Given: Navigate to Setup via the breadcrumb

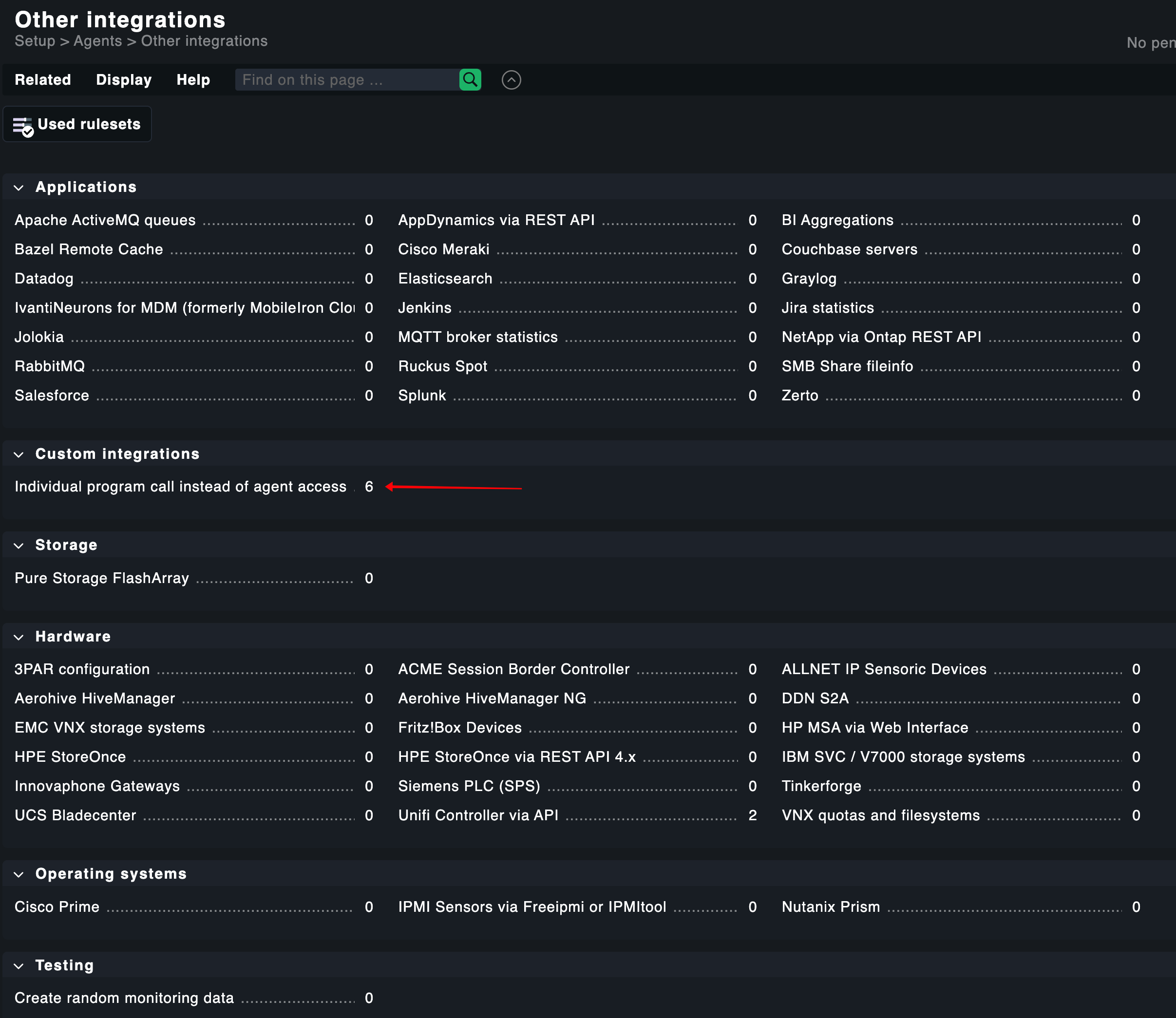Looking at the screenshot, I should pyautogui.click(x=34, y=40).
